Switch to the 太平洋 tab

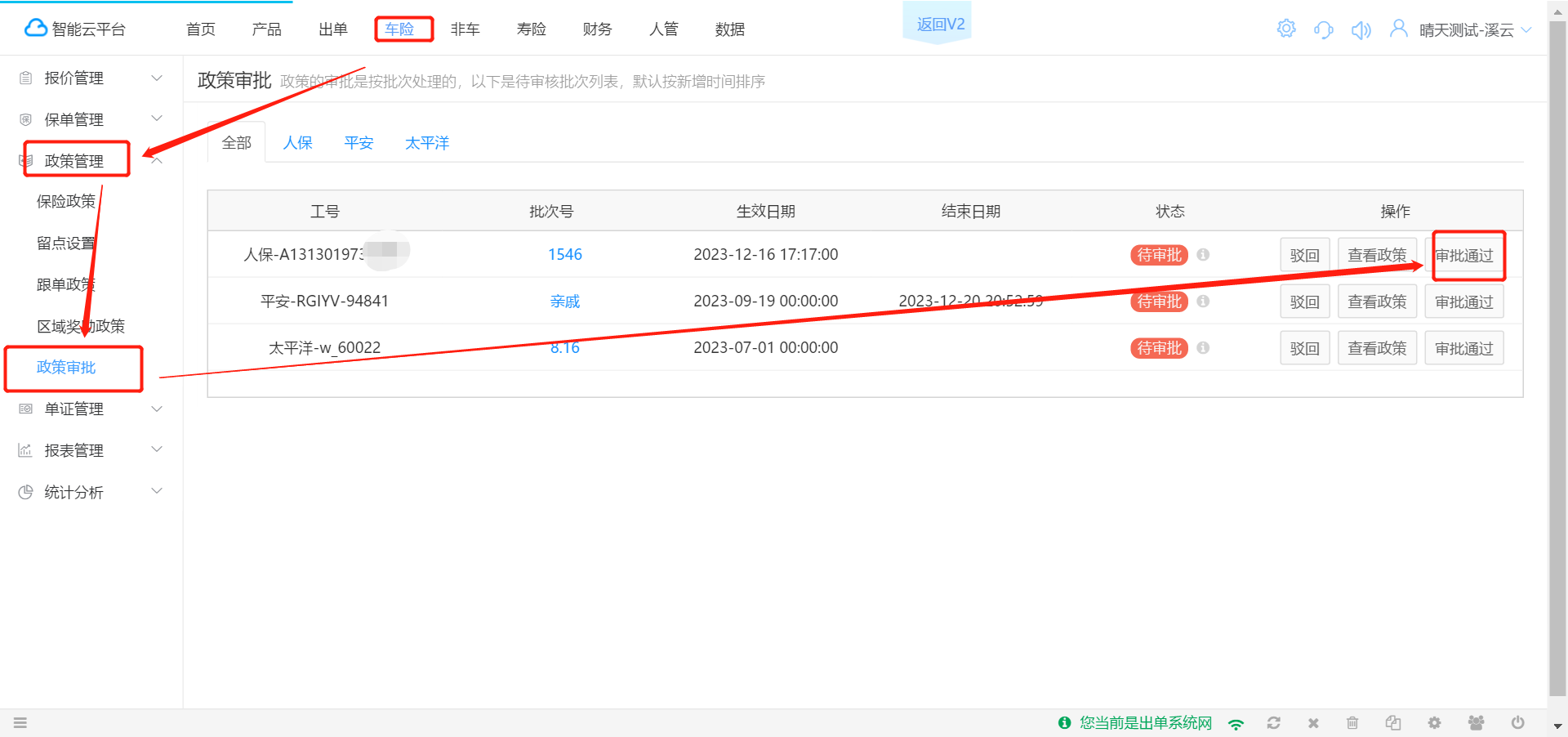tap(427, 143)
